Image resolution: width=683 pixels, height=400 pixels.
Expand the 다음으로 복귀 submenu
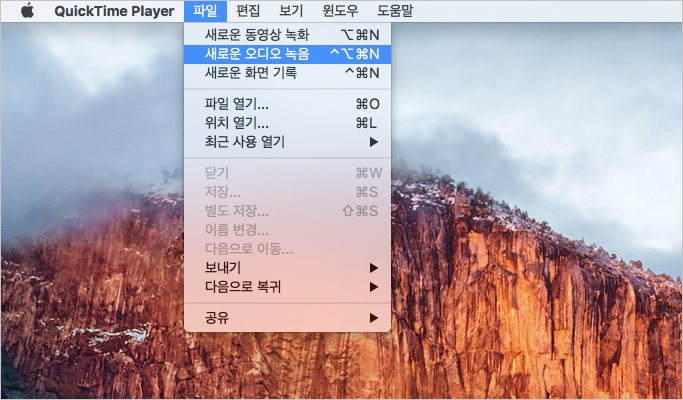click(x=287, y=287)
